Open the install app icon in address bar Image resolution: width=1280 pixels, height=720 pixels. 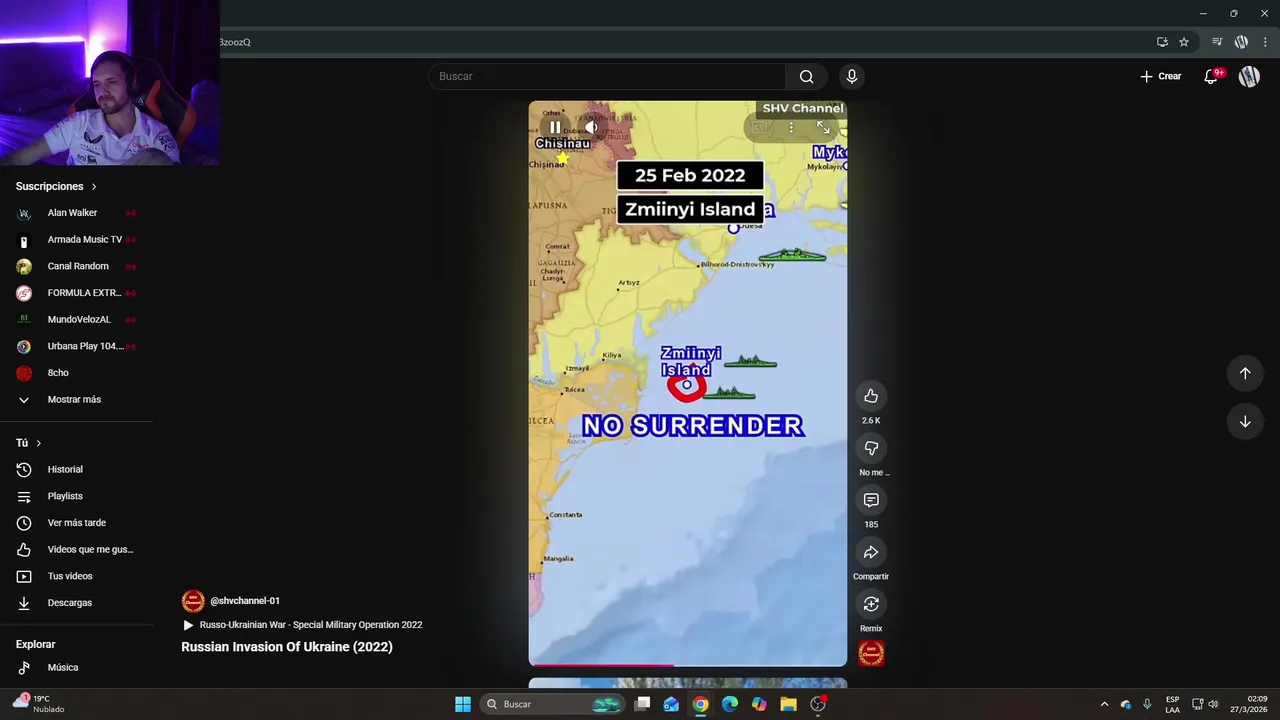click(x=1162, y=42)
